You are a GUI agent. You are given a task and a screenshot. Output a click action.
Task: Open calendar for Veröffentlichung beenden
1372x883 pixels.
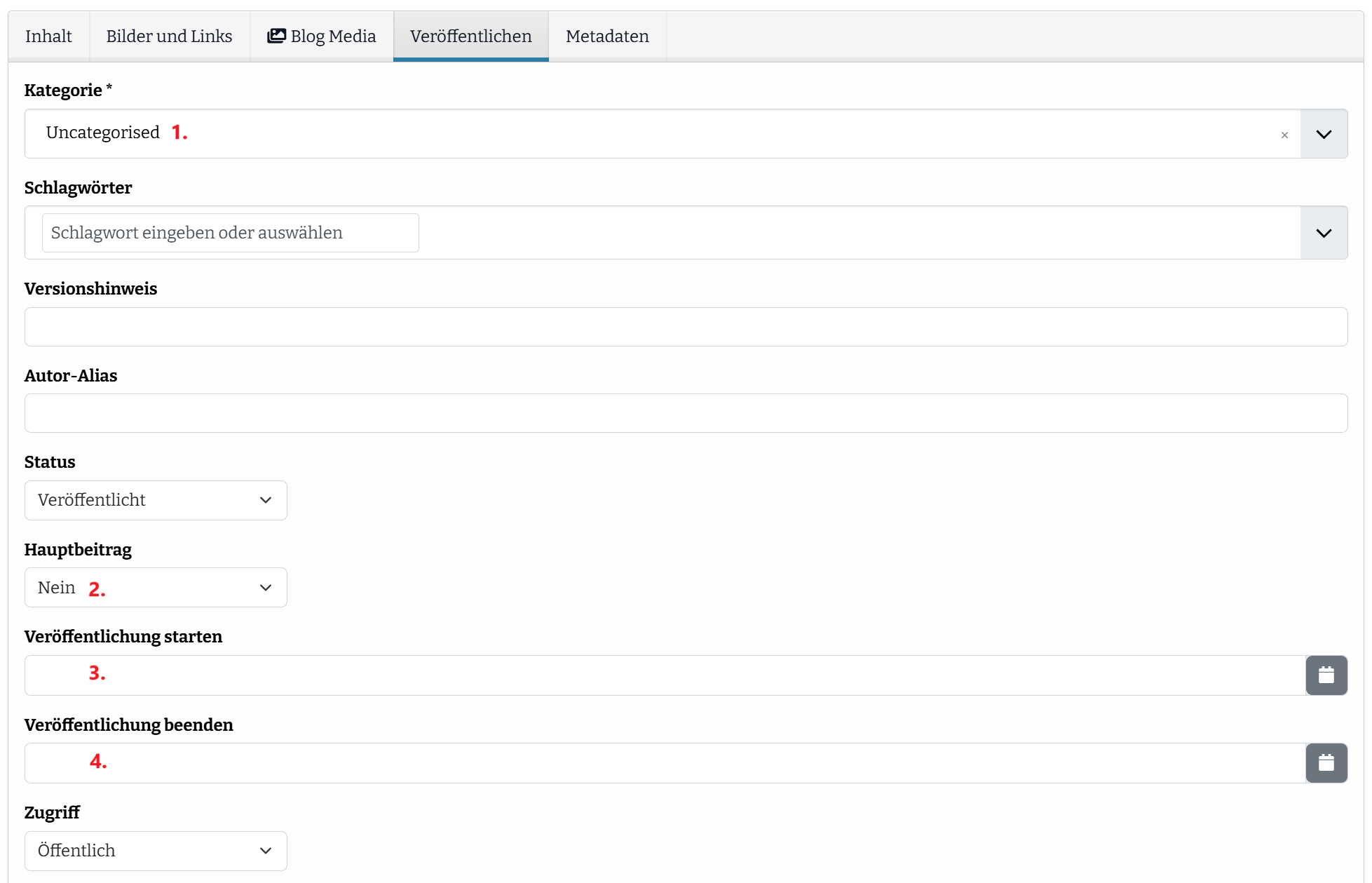[1326, 763]
